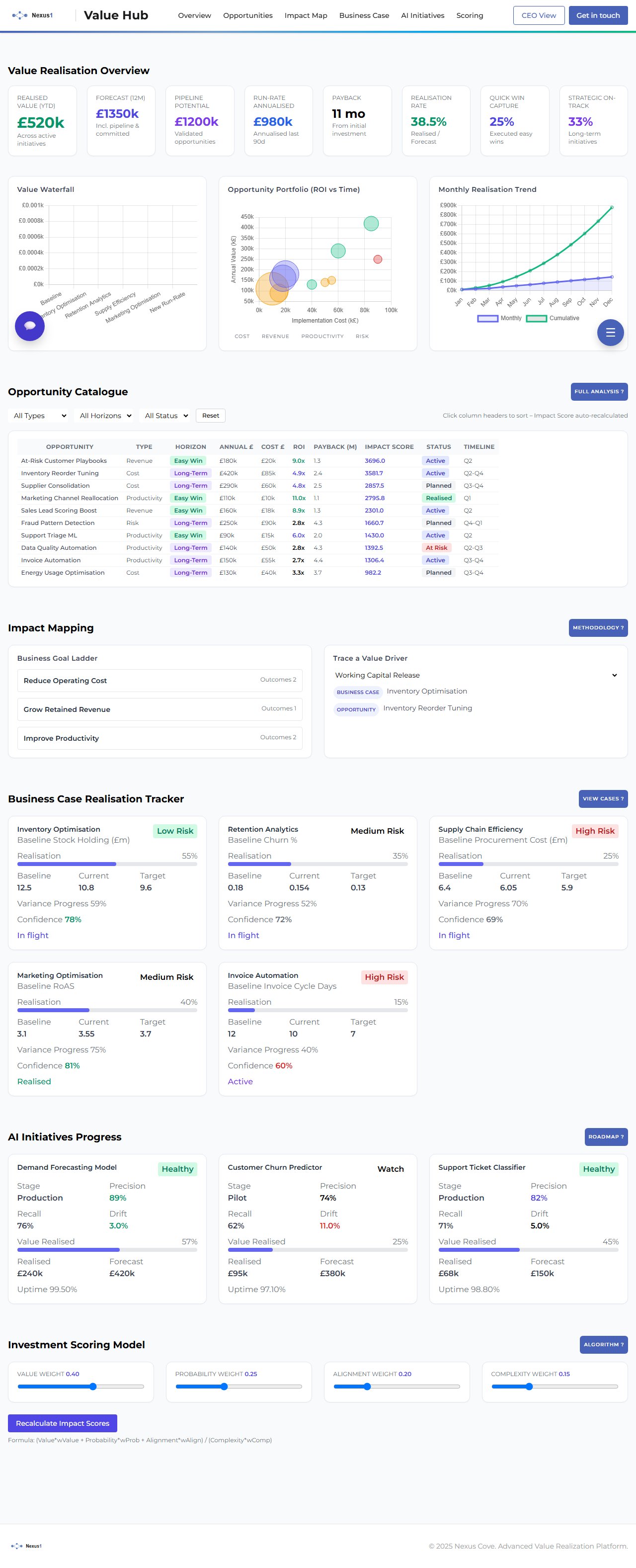The height and width of the screenshot is (1568, 636).
Task: Open the All Horizons filter dropdown
Action: click(105, 416)
